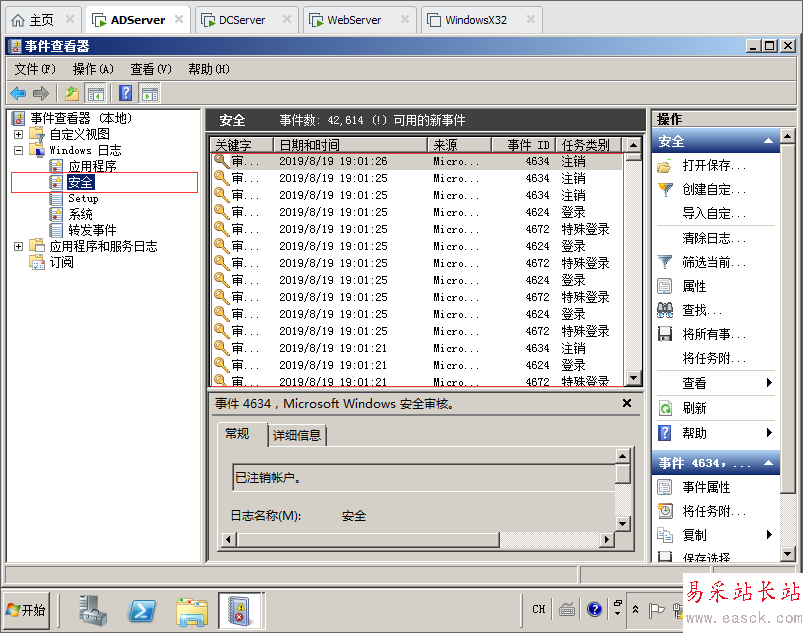
Task: Click the preview horizontal scrollbar right arrow
Action: 607,539
